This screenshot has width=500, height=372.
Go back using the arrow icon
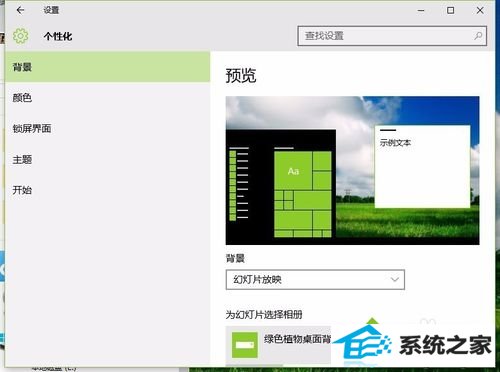coord(20,10)
